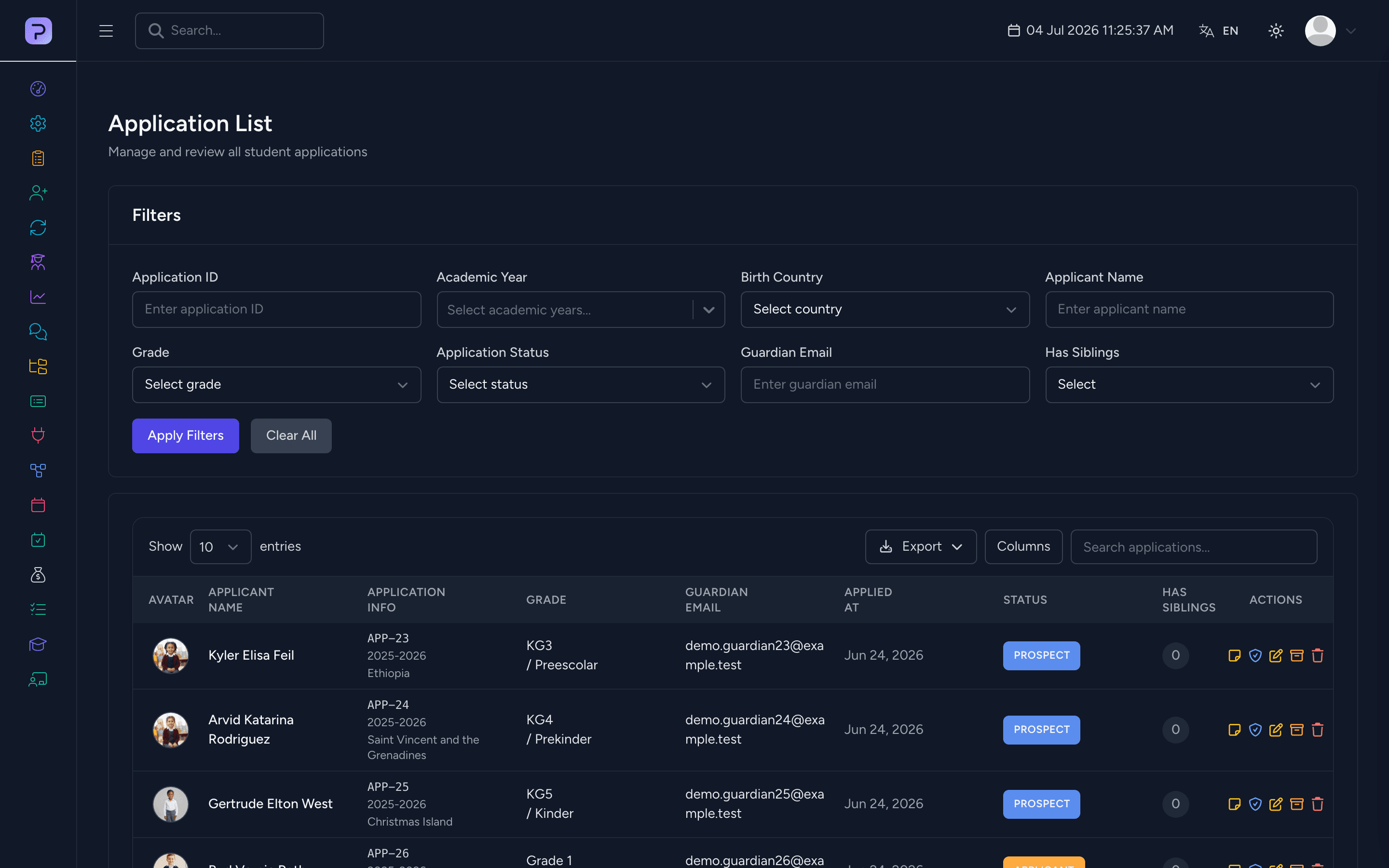This screenshot has height=868, width=1389.
Task: Click Arvid Katarina Rodriguez name
Action: click(x=251, y=730)
